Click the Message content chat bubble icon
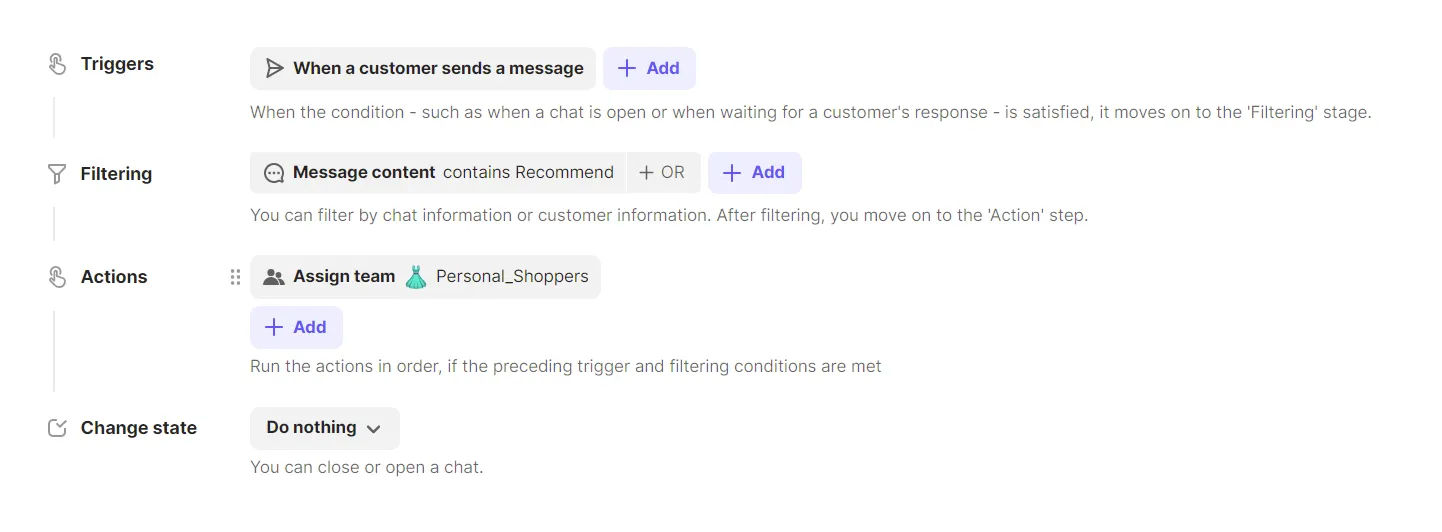Viewport: 1442px width, 532px height. click(274, 173)
